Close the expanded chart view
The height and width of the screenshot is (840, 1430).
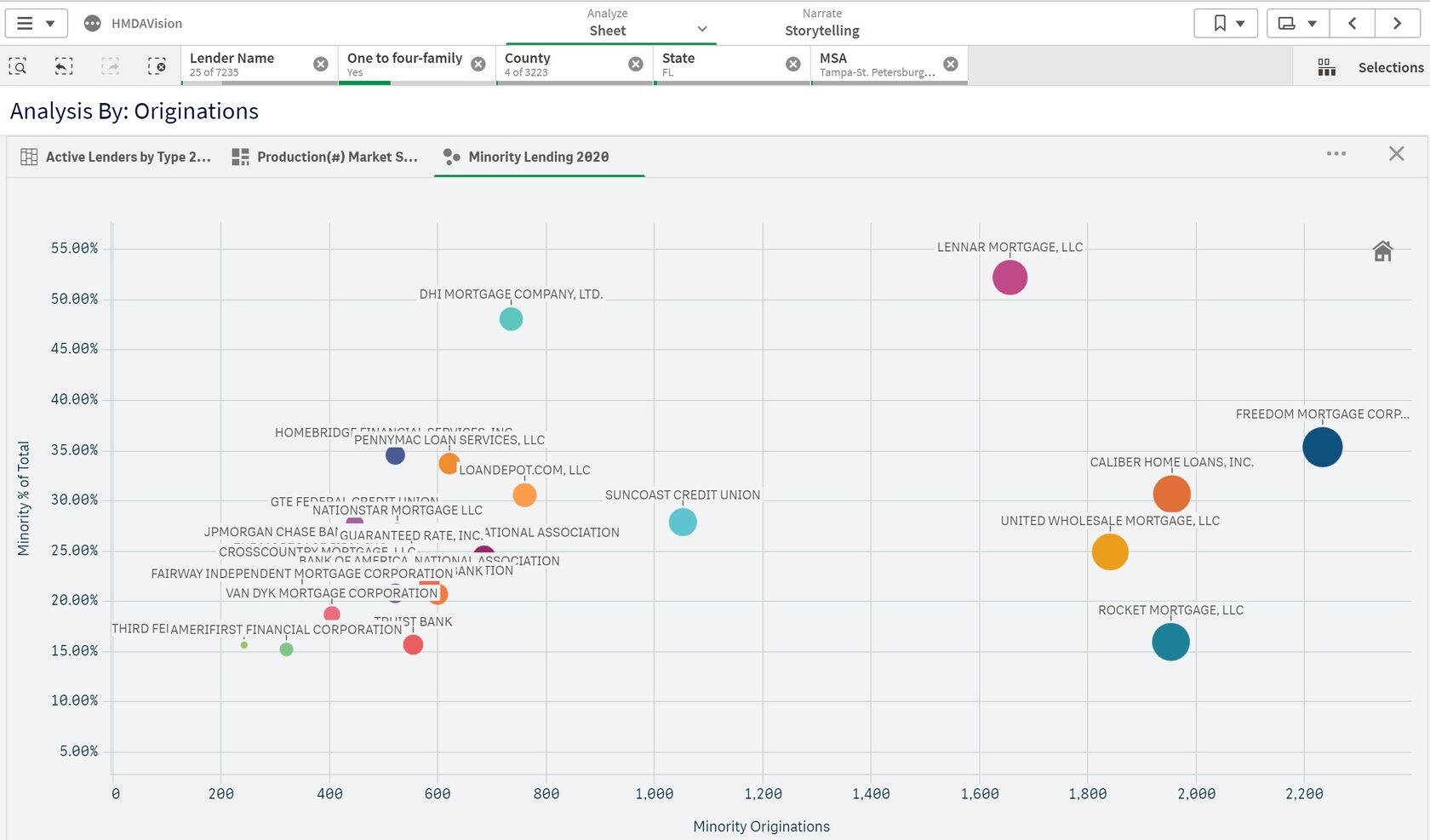point(1397,153)
